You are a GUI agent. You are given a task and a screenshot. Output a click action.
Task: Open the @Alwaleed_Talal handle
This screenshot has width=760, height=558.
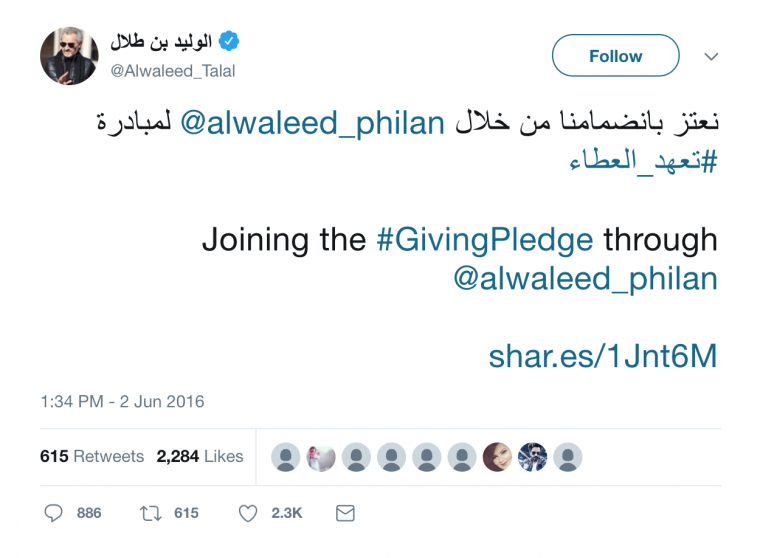173,71
